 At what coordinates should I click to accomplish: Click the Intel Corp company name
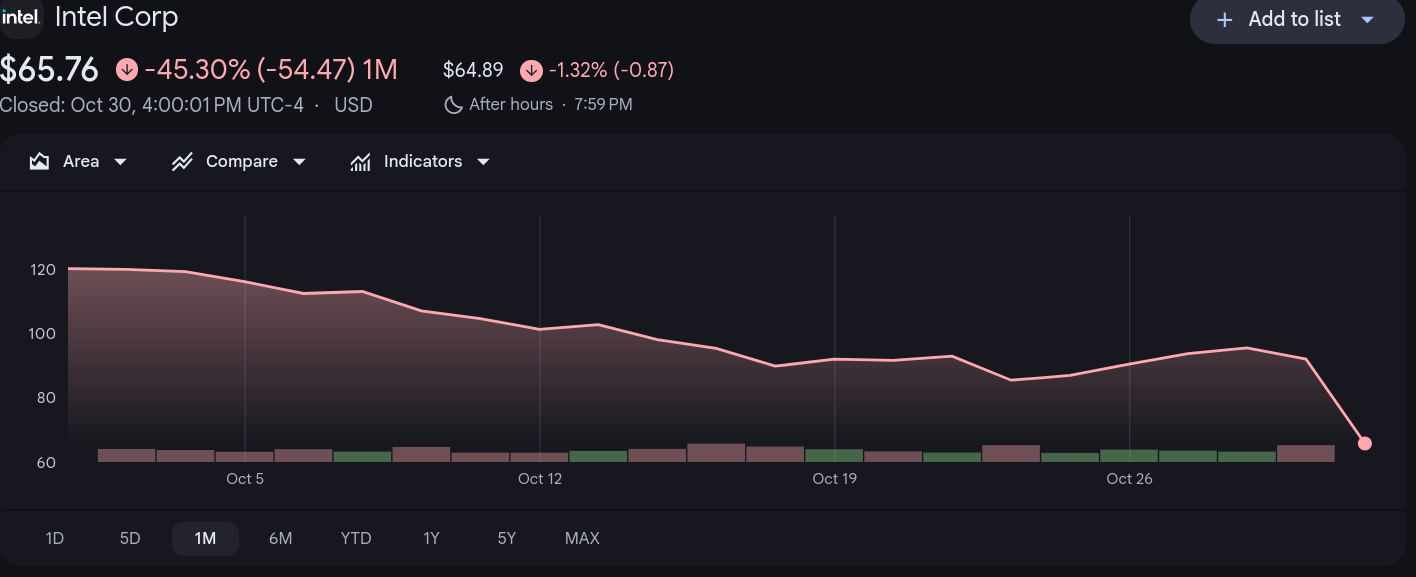coord(116,17)
